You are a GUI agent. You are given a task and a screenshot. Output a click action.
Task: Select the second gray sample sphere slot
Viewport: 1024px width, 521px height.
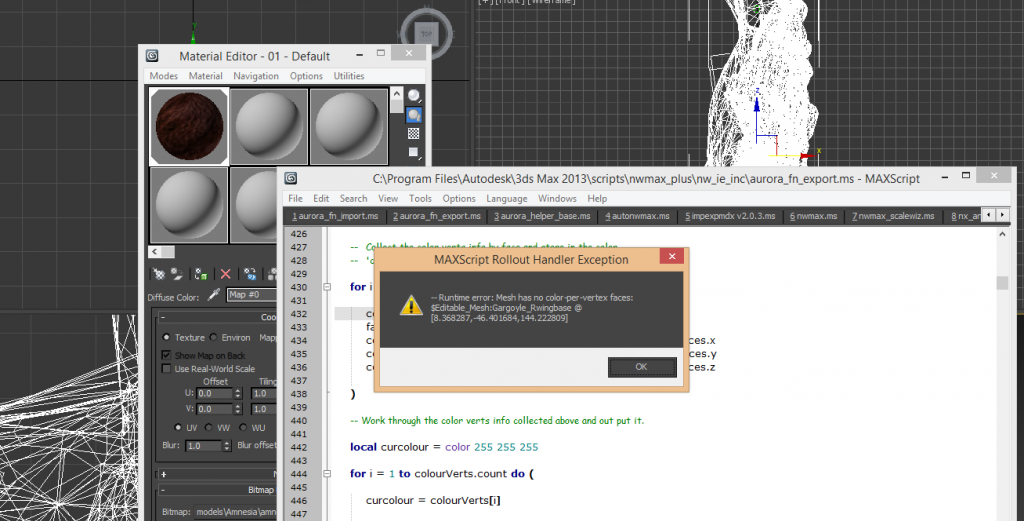coord(268,126)
